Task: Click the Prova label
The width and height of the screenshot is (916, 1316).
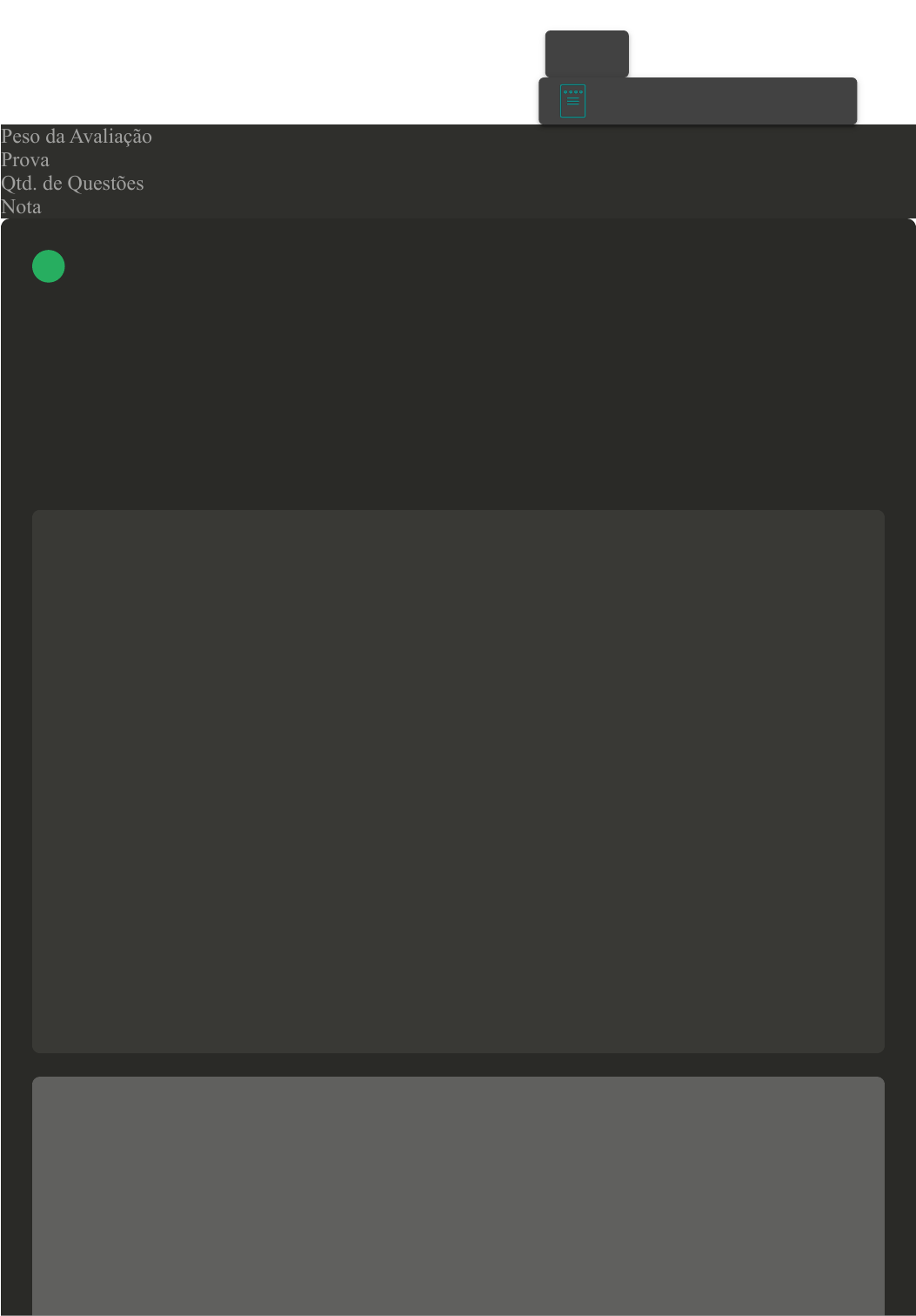Action: tap(25, 160)
